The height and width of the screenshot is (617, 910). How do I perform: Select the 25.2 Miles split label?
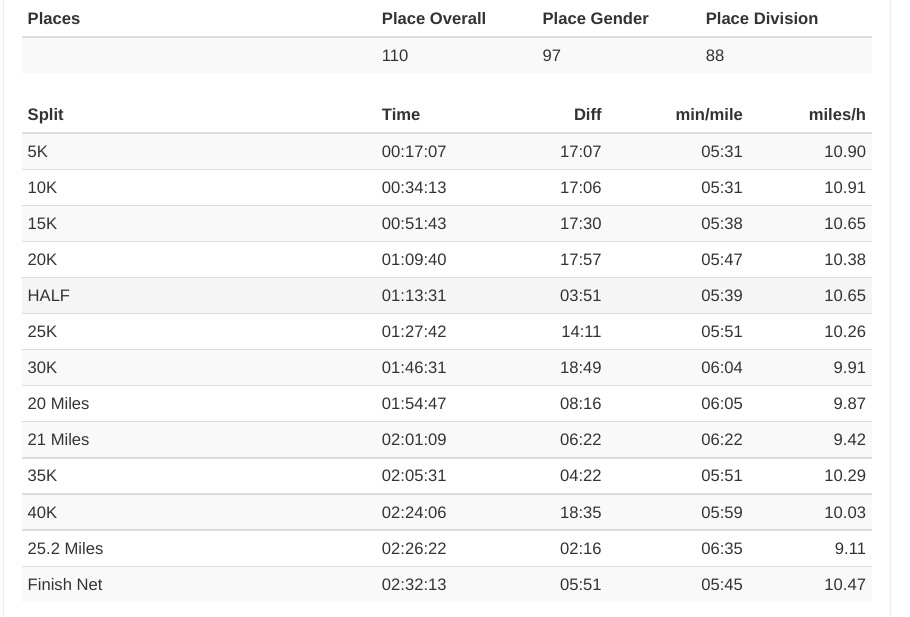[x=65, y=548]
